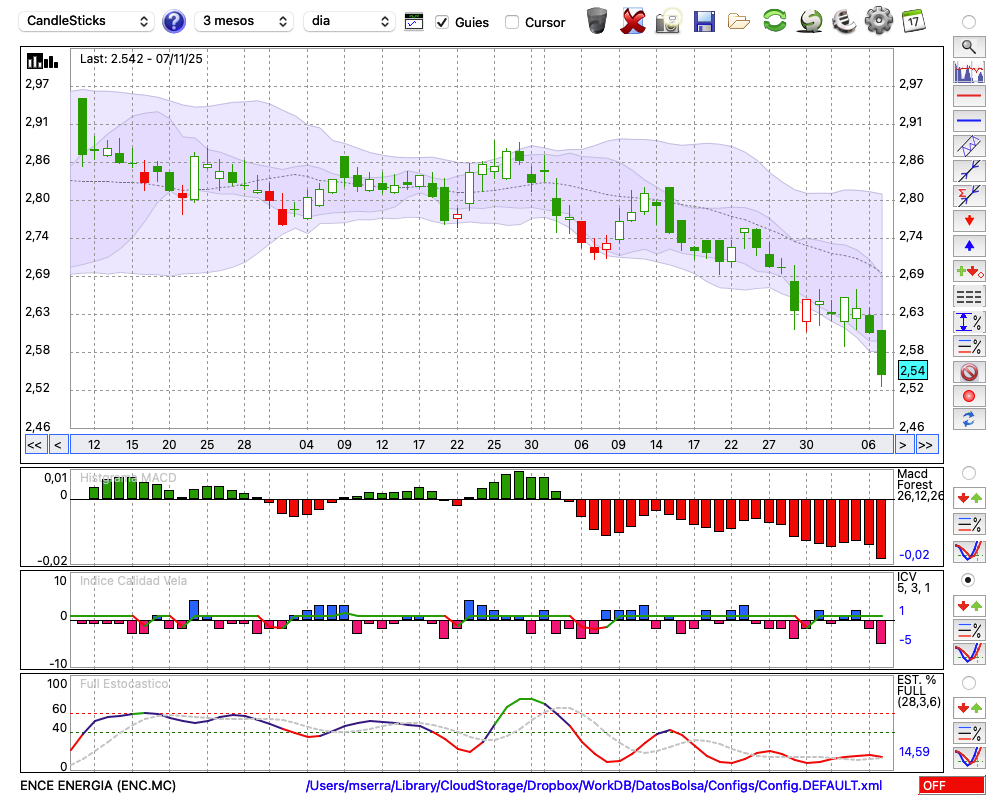Open the 3 mesos period dropdown
Viewport: 1000px width, 800px height.
tap(243, 21)
